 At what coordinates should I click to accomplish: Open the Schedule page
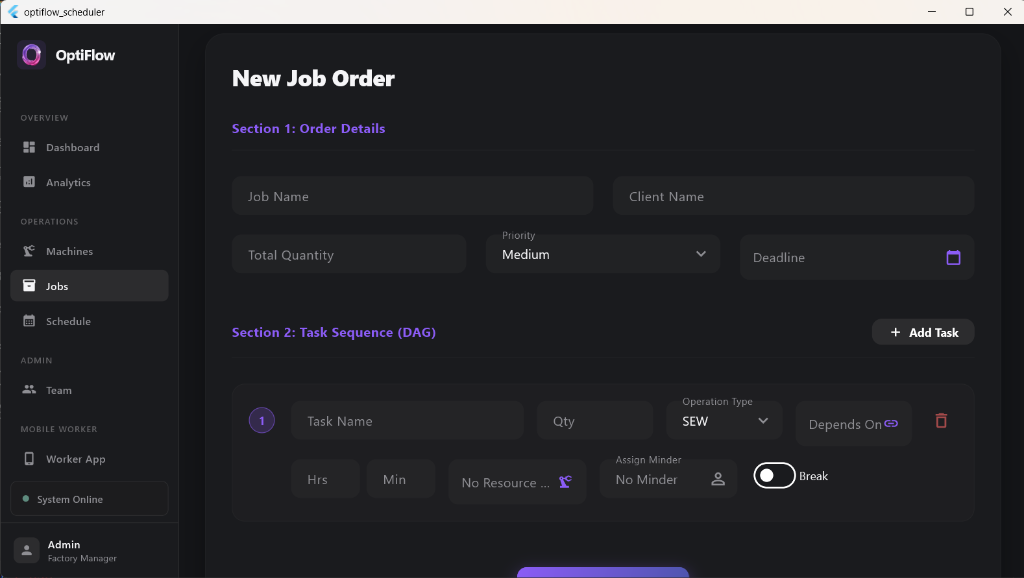click(x=89, y=321)
